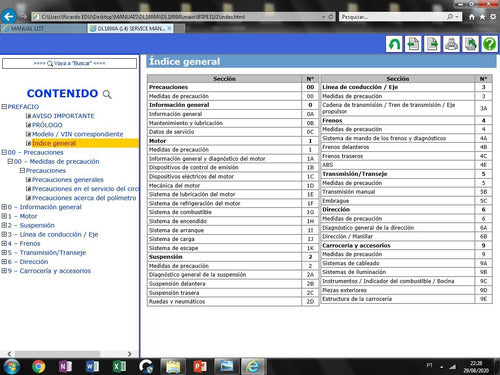500x375 pixels.
Task: Click the export page toolbar icon
Action: pyautogui.click(x=470, y=44)
